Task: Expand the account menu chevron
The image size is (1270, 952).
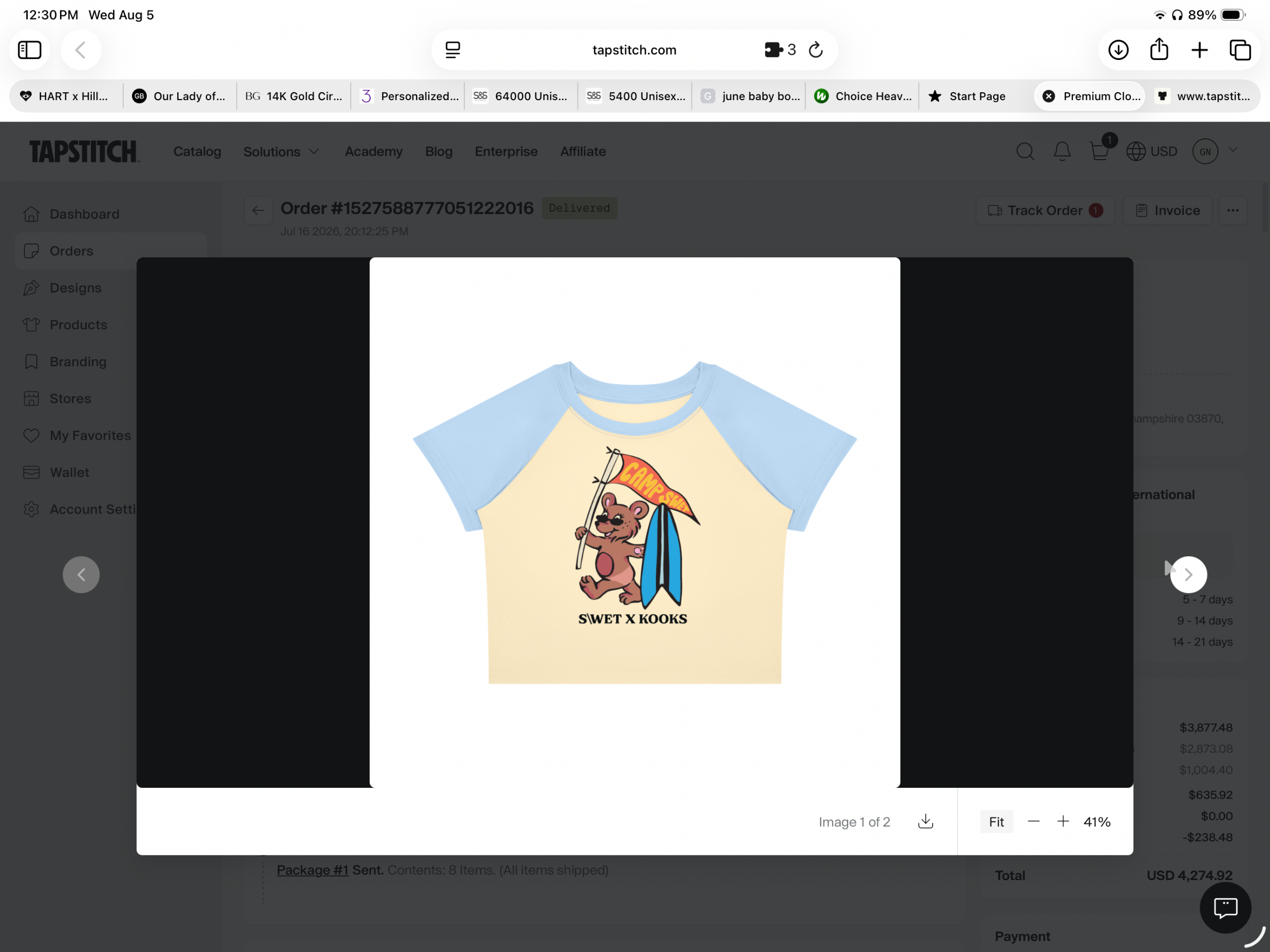Action: 1233,150
